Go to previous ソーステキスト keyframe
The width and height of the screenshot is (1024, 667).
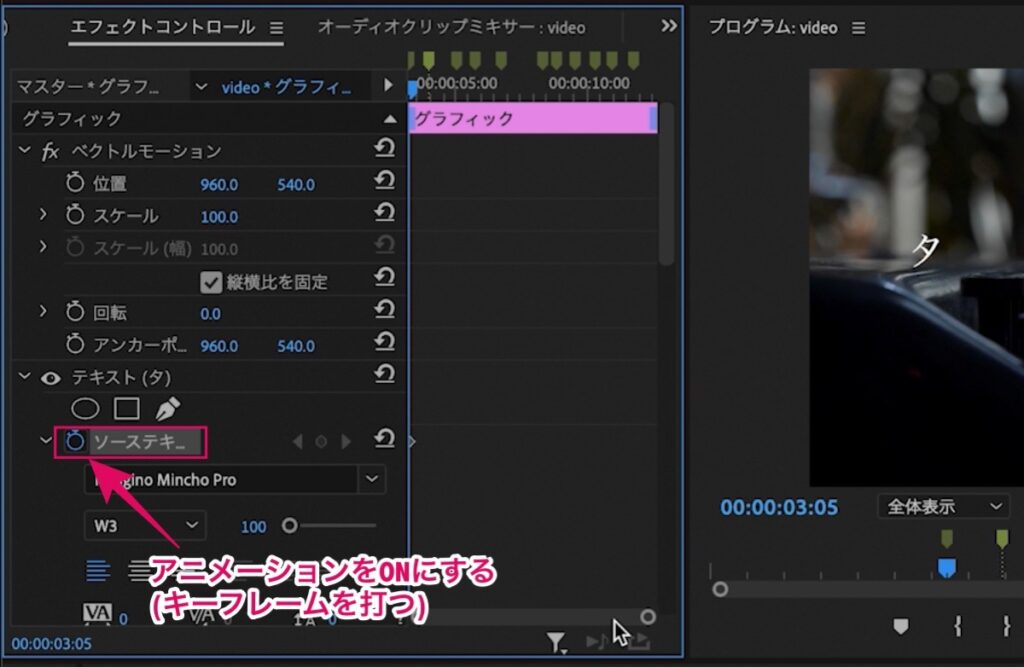pyautogui.click(x=298, y=442)
